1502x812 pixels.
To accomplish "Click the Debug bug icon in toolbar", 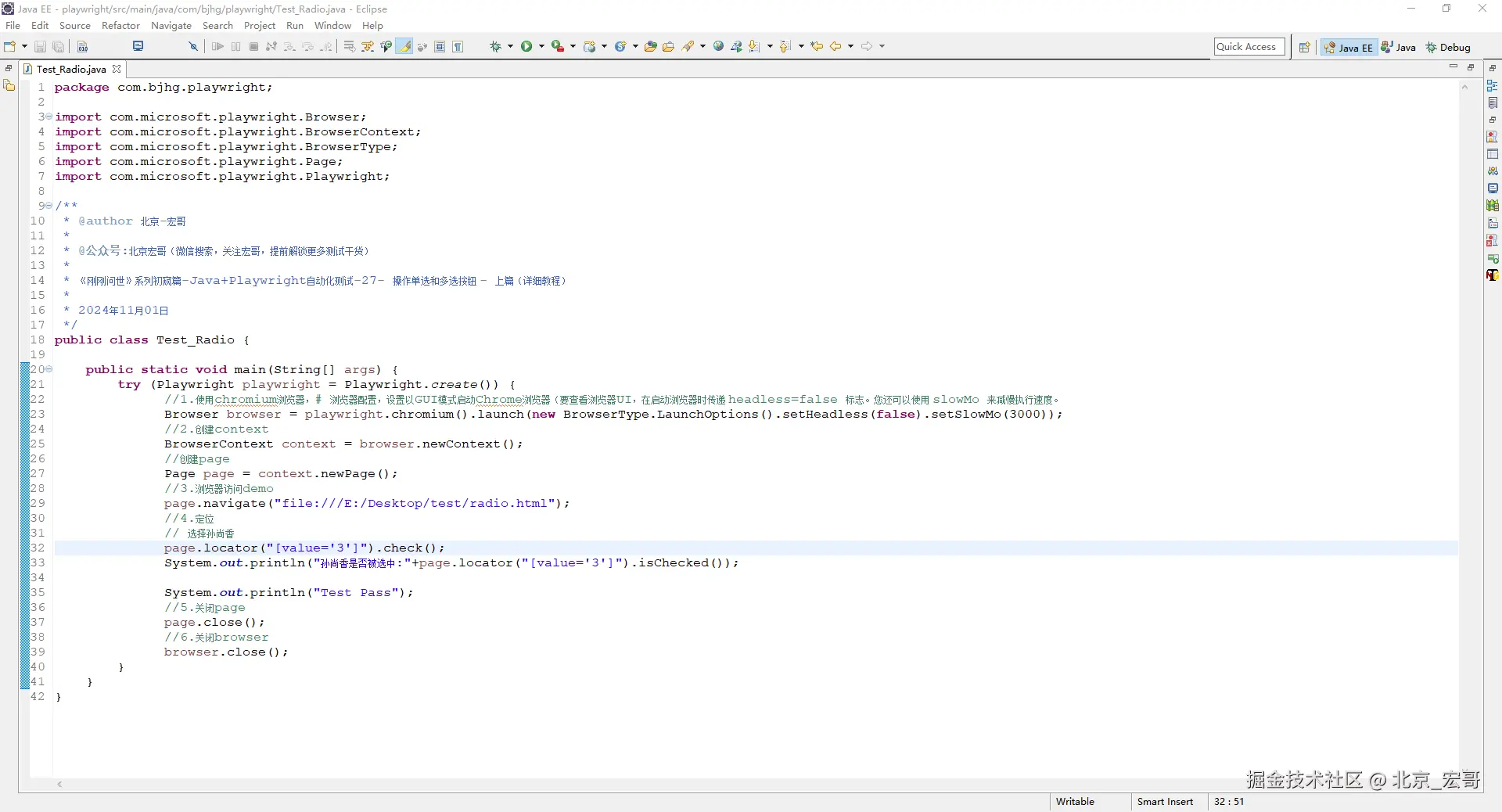I will (x=495, y=47).
